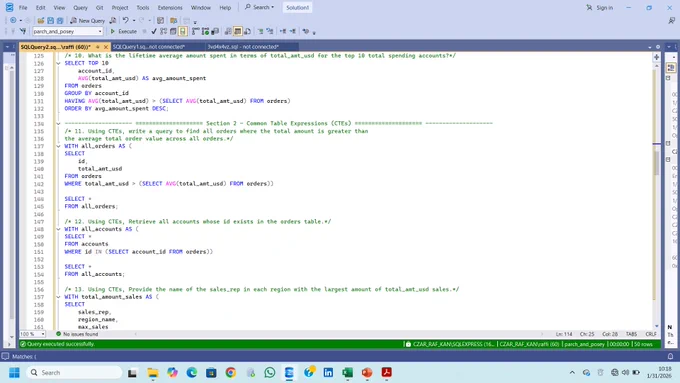Viewport: 680px width, 383px height.
Task: Collapse the WITH all_orders CTE block
Action: click(x=58, y=146)
